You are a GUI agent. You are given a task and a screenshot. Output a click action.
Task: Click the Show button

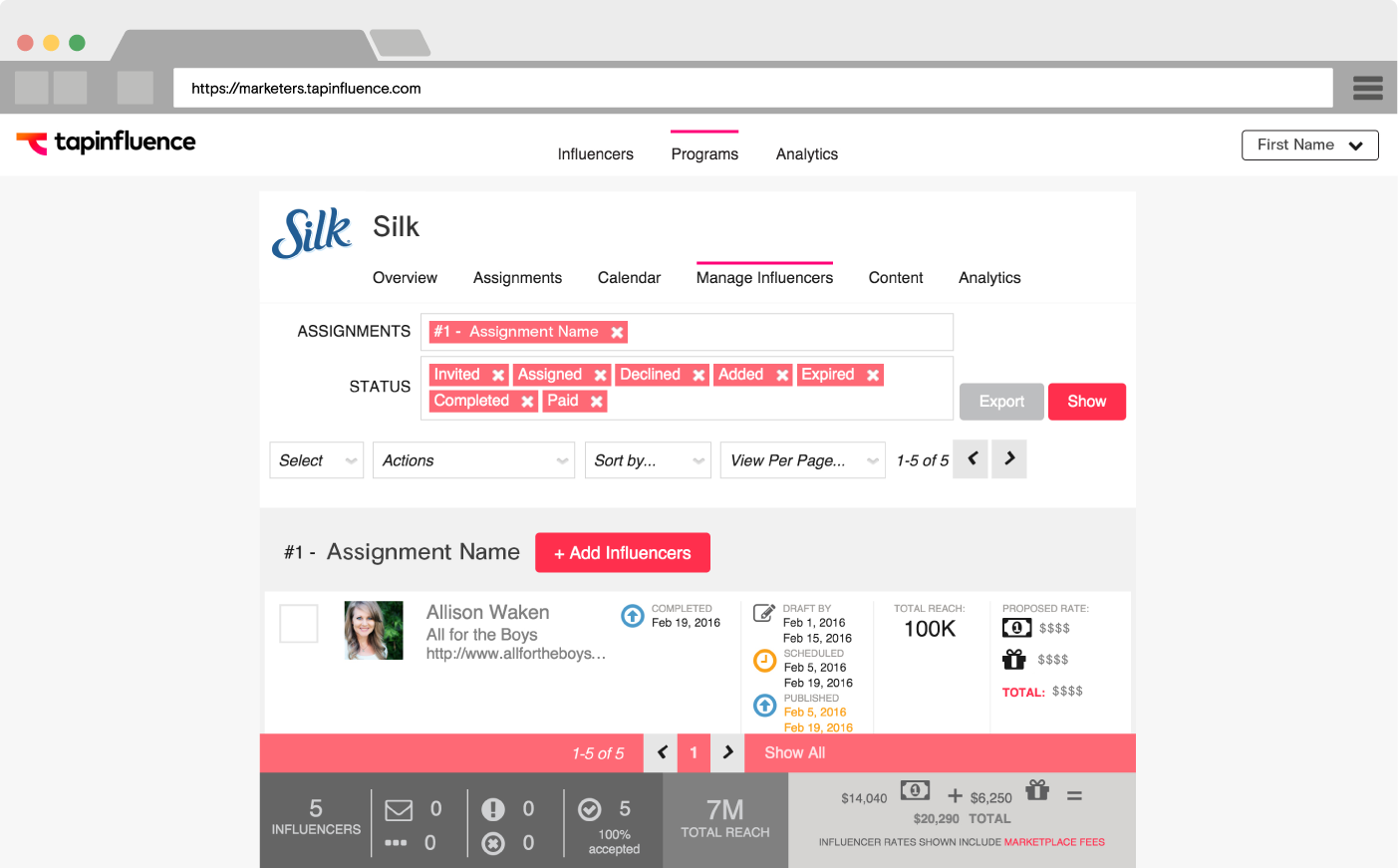click(1087, 402)
